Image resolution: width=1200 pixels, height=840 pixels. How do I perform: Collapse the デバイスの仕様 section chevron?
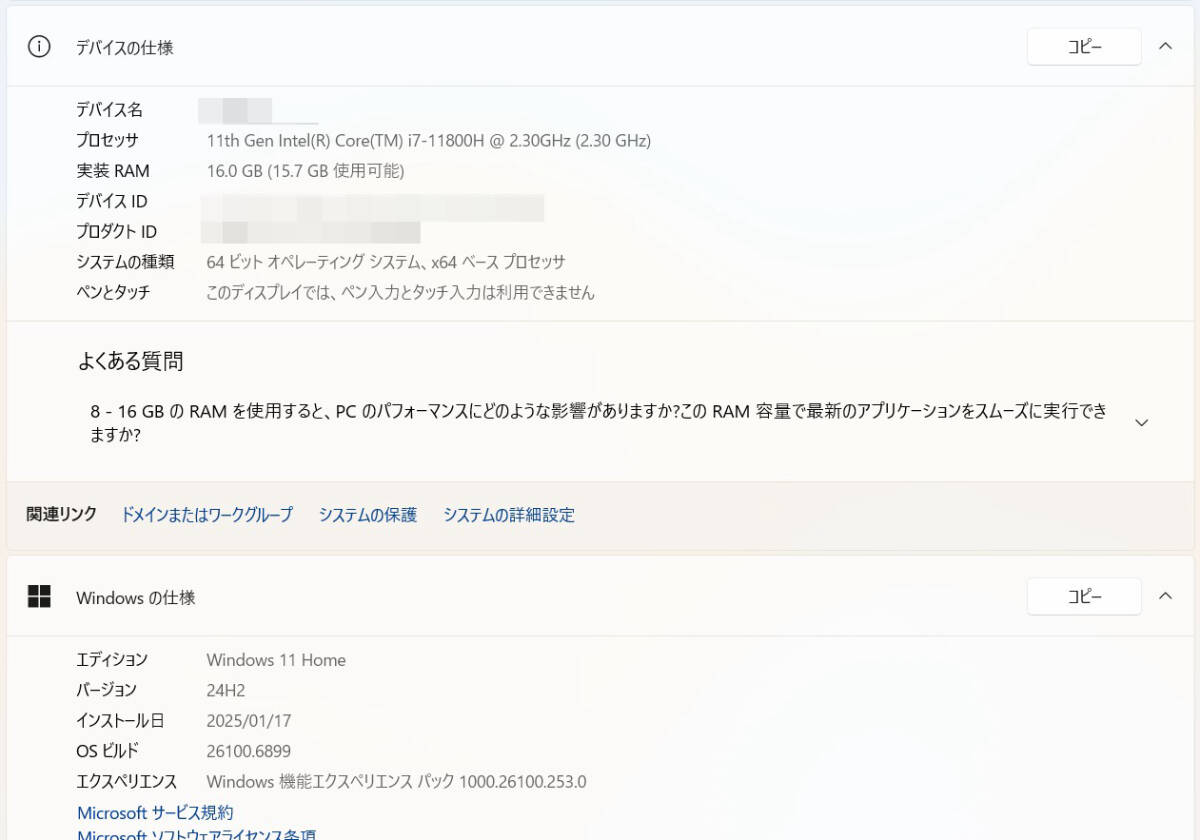pos(1165,46)
